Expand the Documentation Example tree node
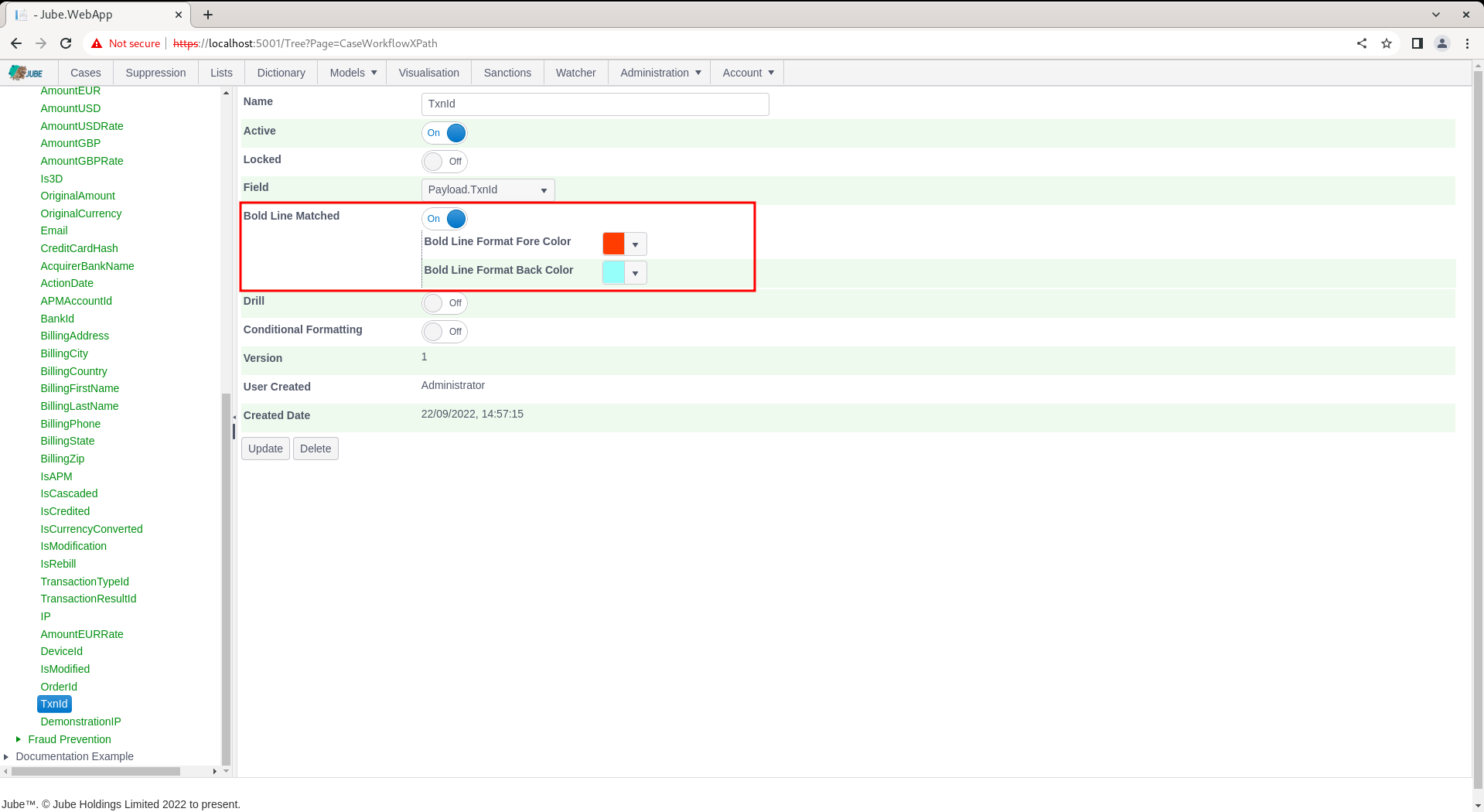The height and width of the screenshot is (812, 1484). [6, 756]
